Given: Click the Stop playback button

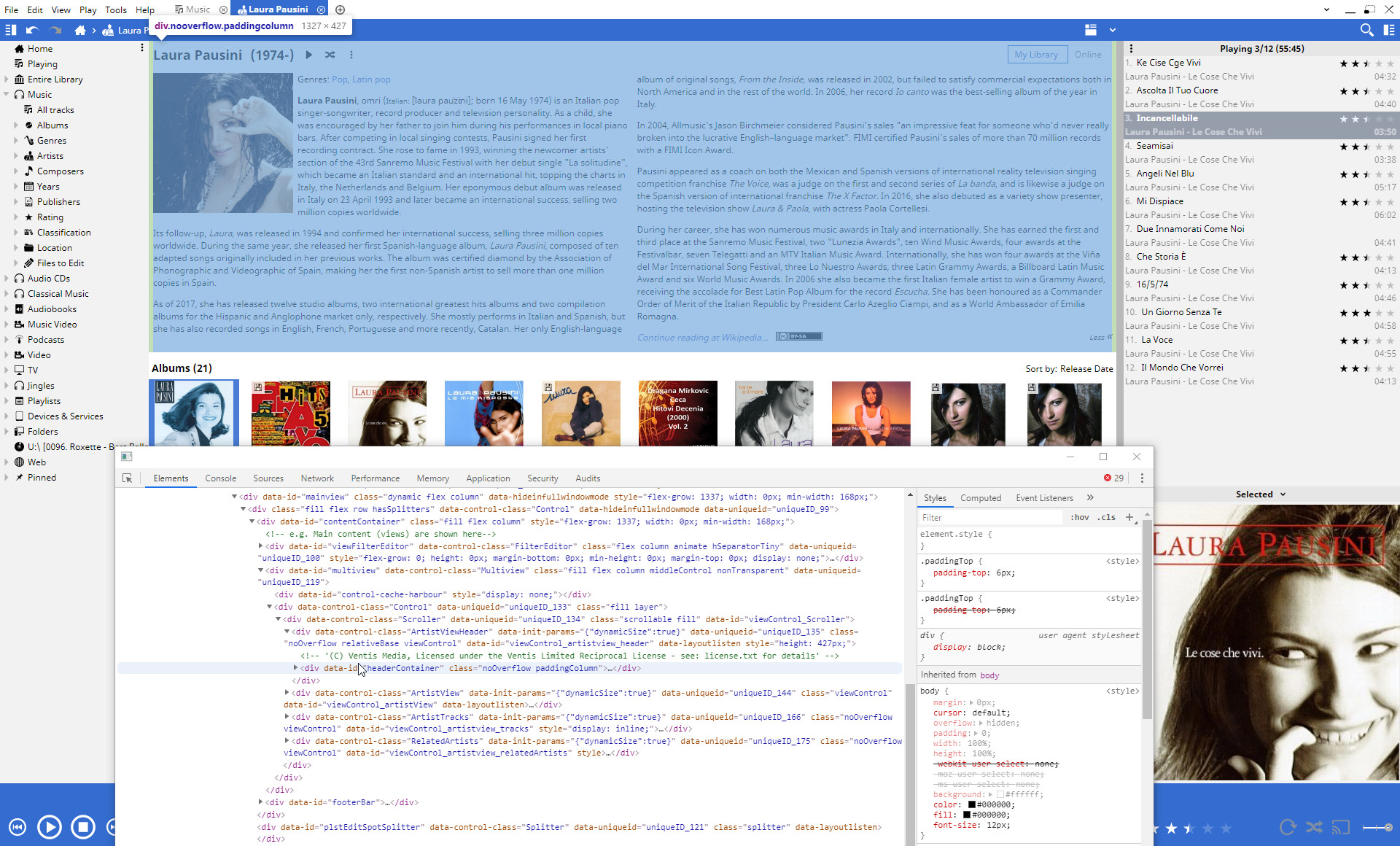Looking at the screenshot, I should 83,827.
